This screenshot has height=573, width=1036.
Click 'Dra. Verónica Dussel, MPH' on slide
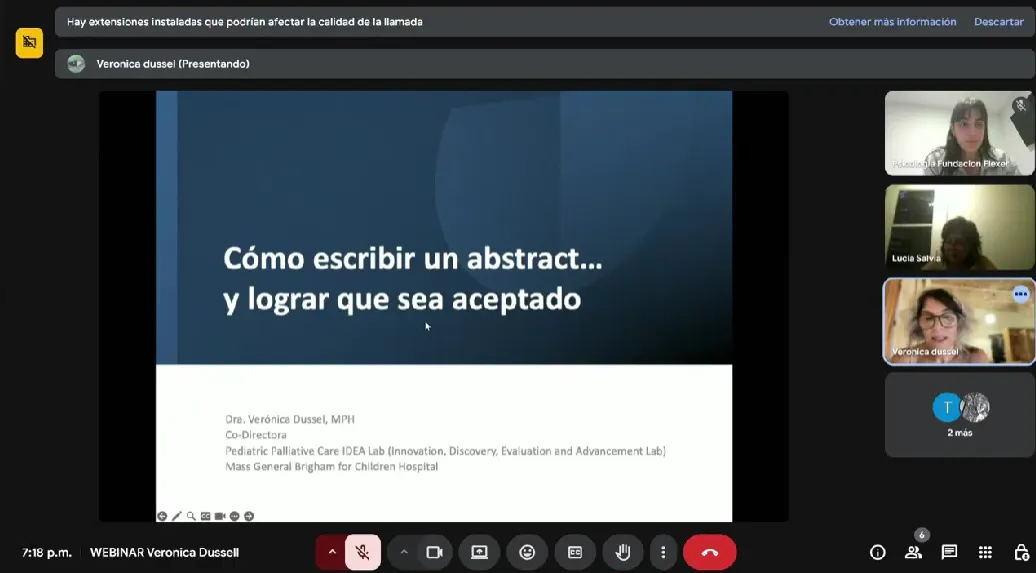click(290, 419)
